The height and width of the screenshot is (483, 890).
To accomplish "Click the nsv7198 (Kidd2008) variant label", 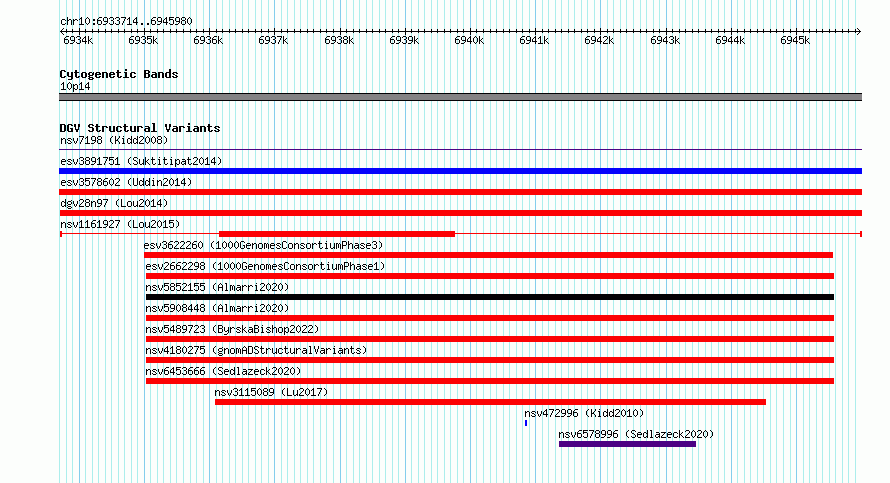I will point(114,140).
